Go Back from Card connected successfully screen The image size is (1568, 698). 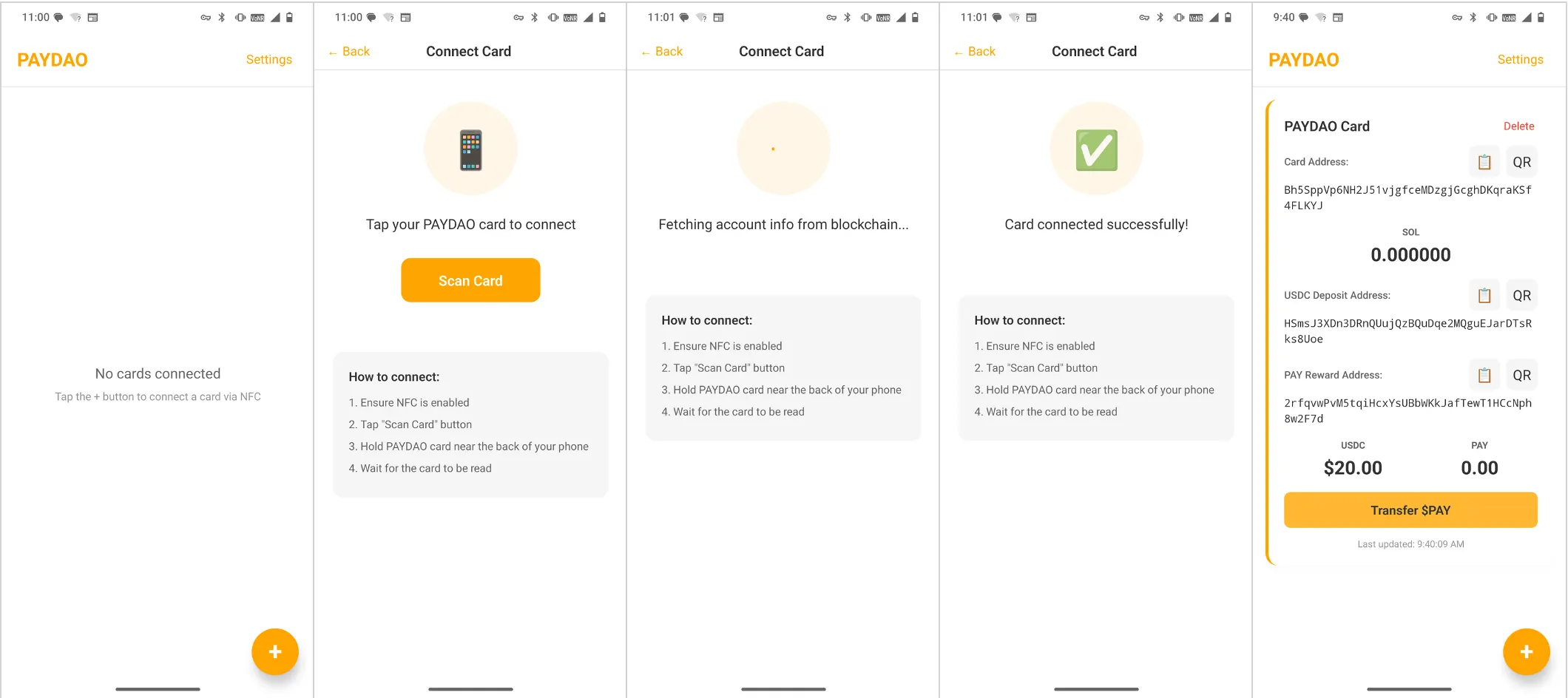point(975,52)
